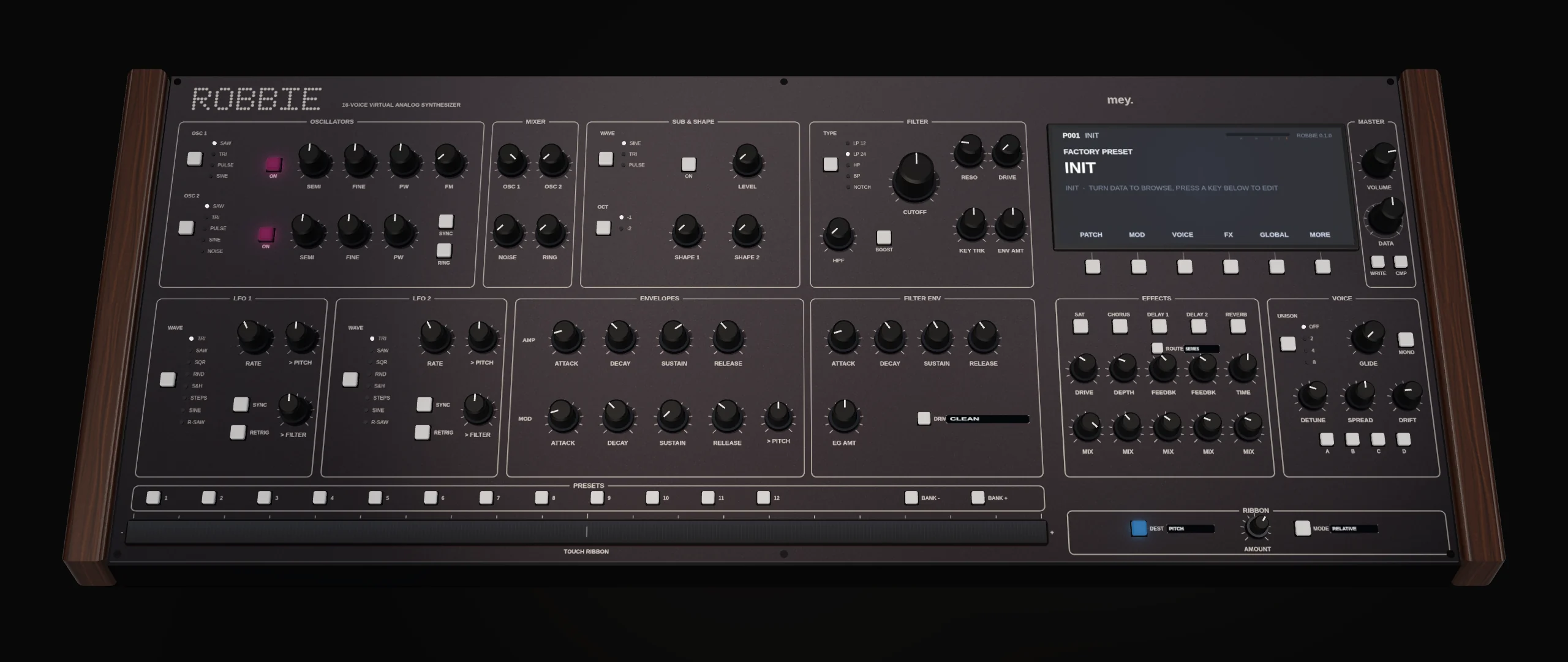Click the LFO 1 RATE knob
The height and width of the screenshot is (662, 1568).
click(254, 337)
